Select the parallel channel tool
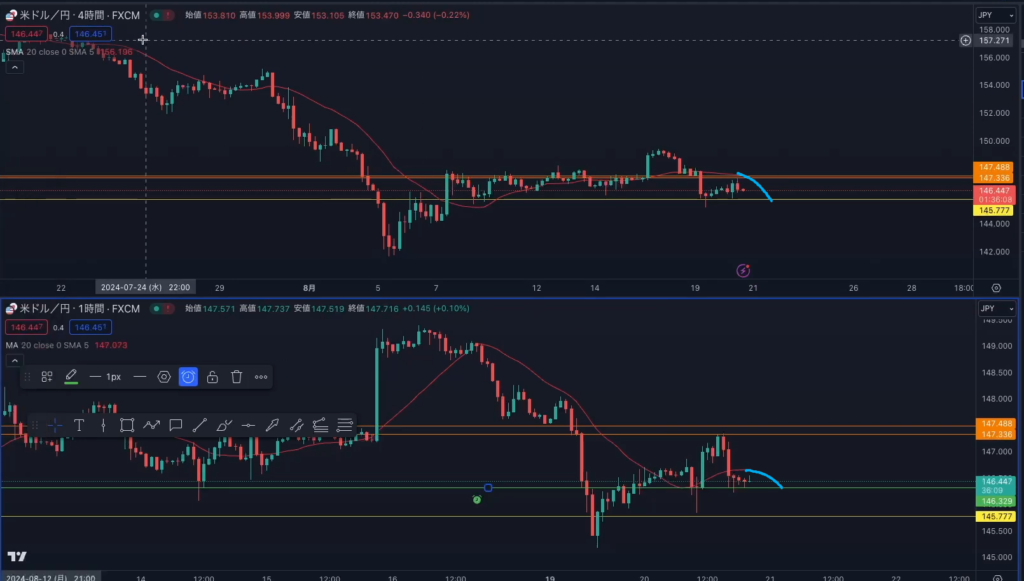 click(x=296, y=426)
